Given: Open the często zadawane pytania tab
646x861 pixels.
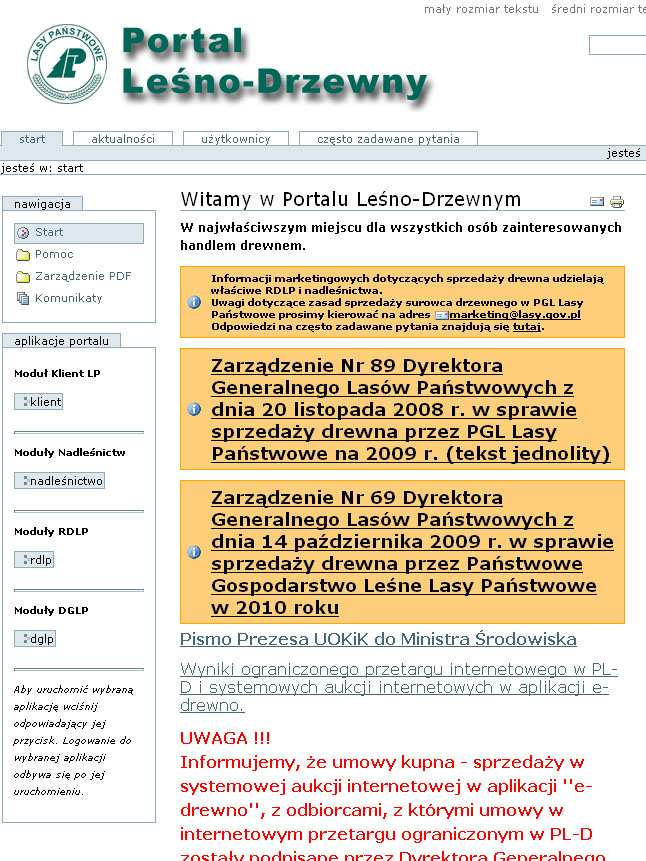Looking at the screenshot, I should coord(388,139).
